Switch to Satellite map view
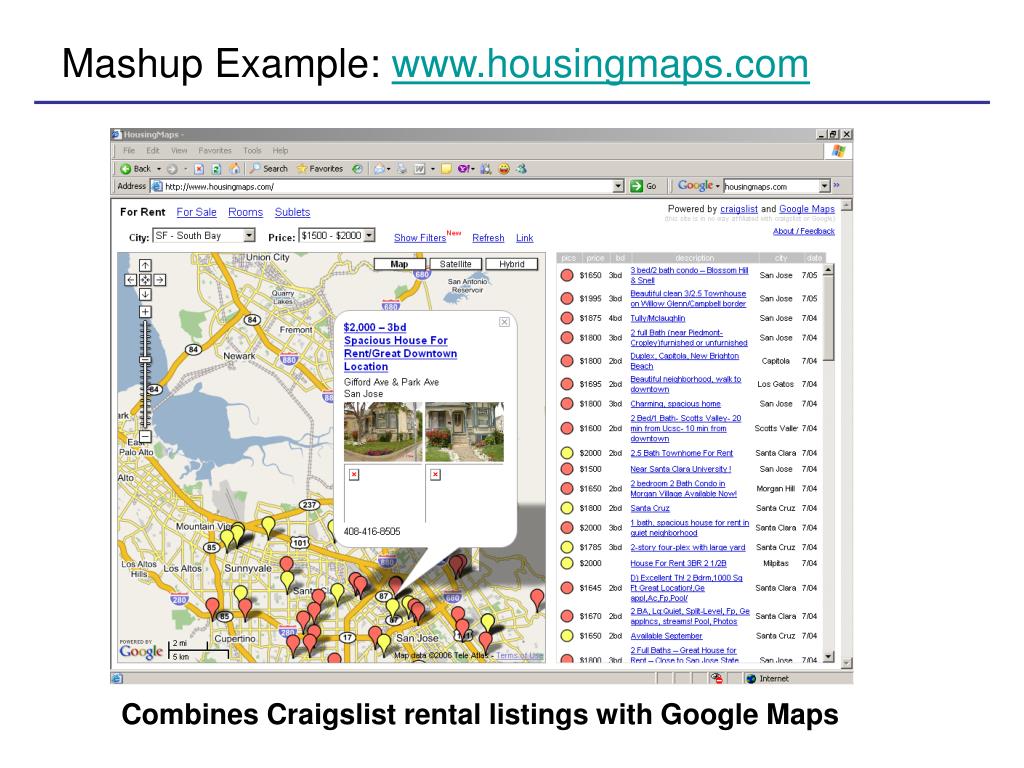 click(455, 264)
